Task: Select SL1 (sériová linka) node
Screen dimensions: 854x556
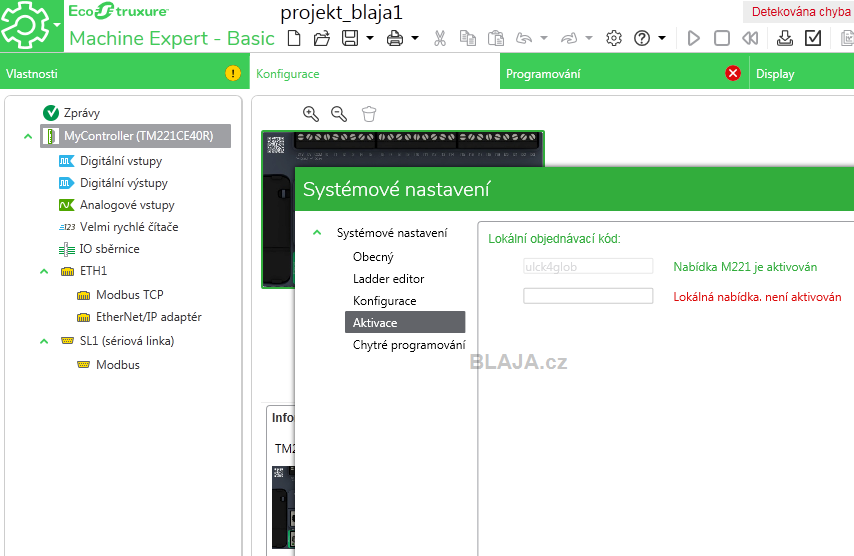Action: [127, 341]
